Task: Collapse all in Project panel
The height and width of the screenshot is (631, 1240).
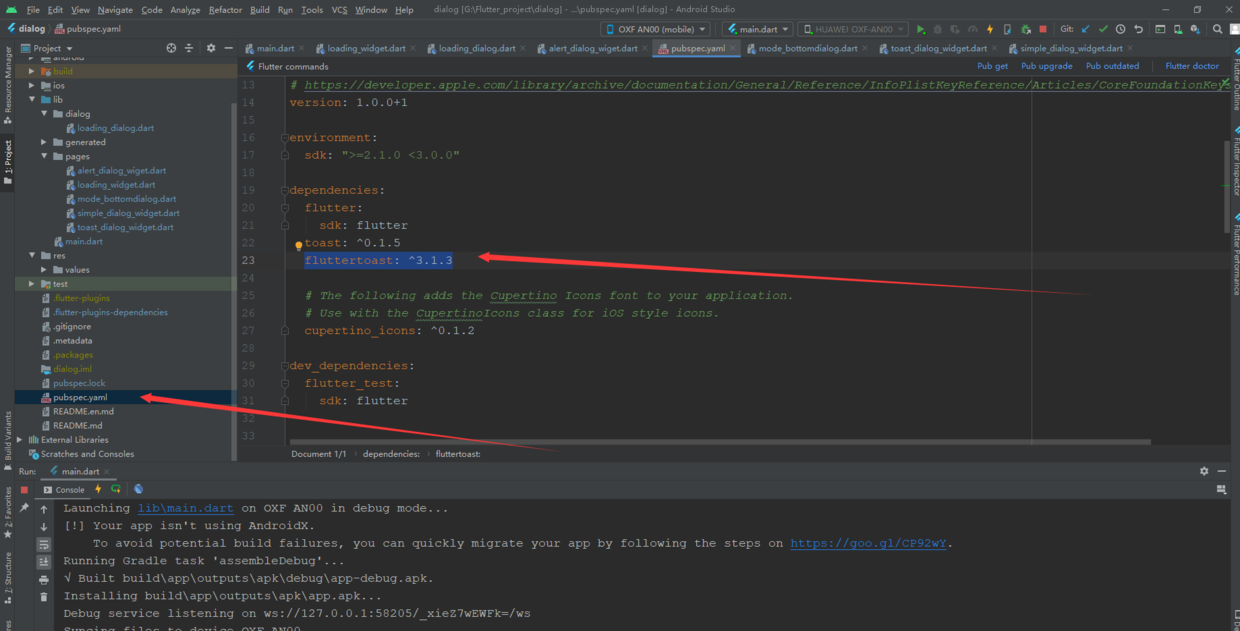Action: click(x=189, y=48)
